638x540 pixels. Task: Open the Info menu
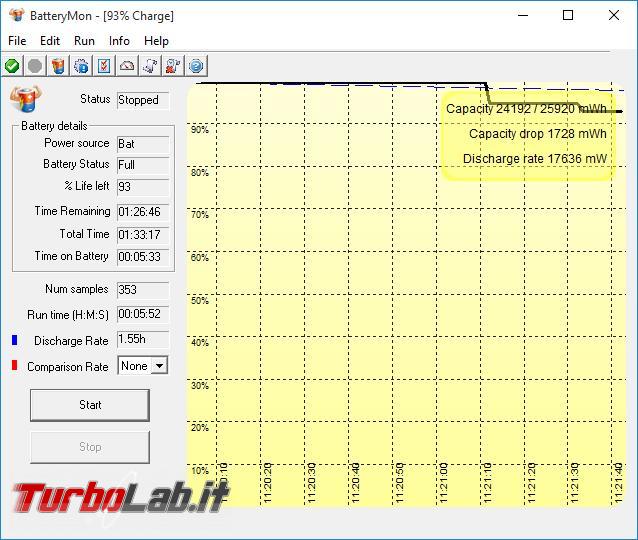[119, 41]
